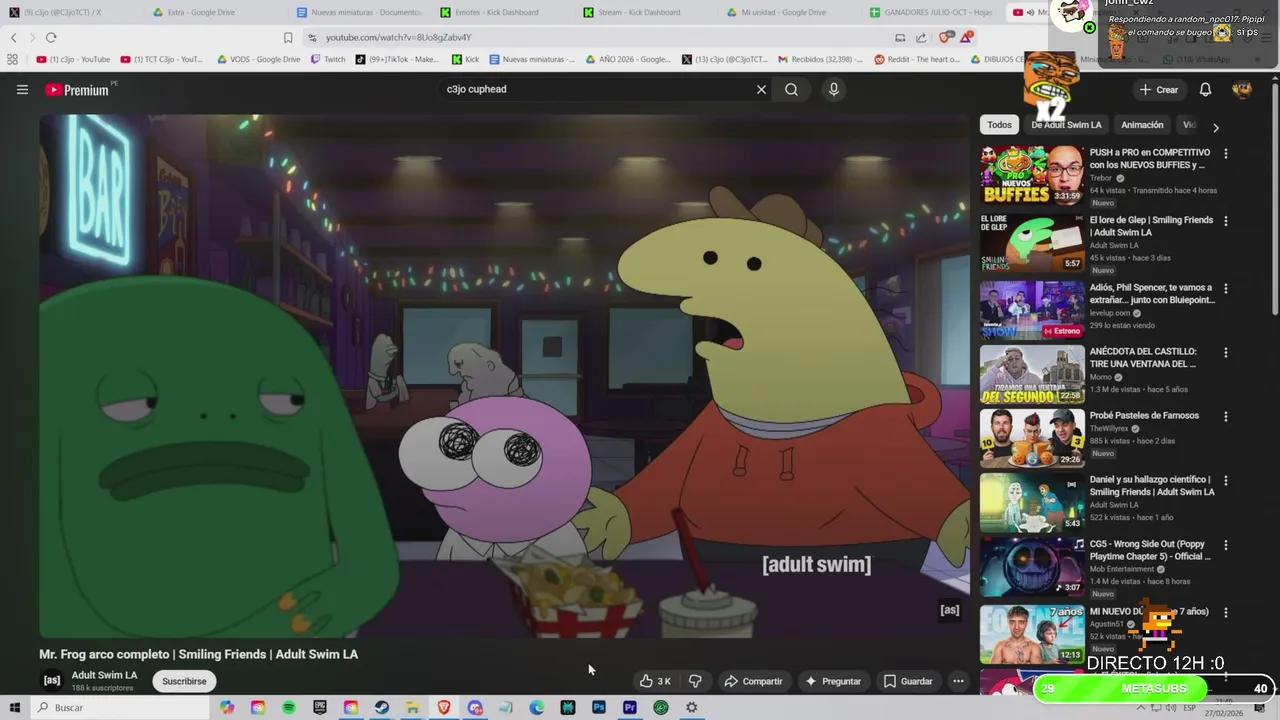Image resolution: width=1280 pixels, height=720 pixels.
Task: Open Epic Games launcher from taskbar
Action: [x=320, y=707]
